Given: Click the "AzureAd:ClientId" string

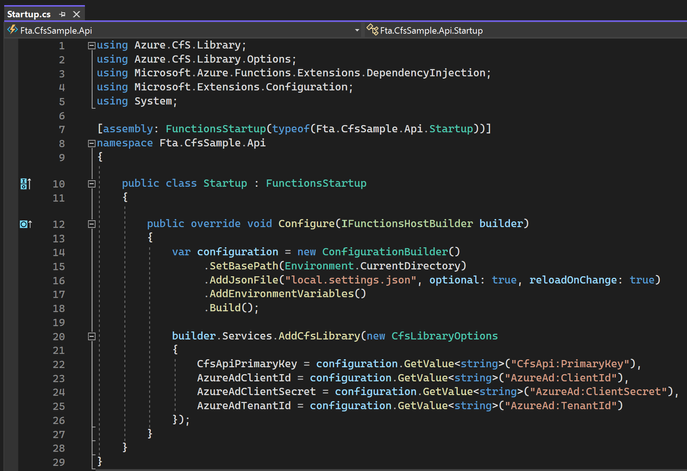Looking at the screenshot, I should pyautogui.click(x=560, y=378).
